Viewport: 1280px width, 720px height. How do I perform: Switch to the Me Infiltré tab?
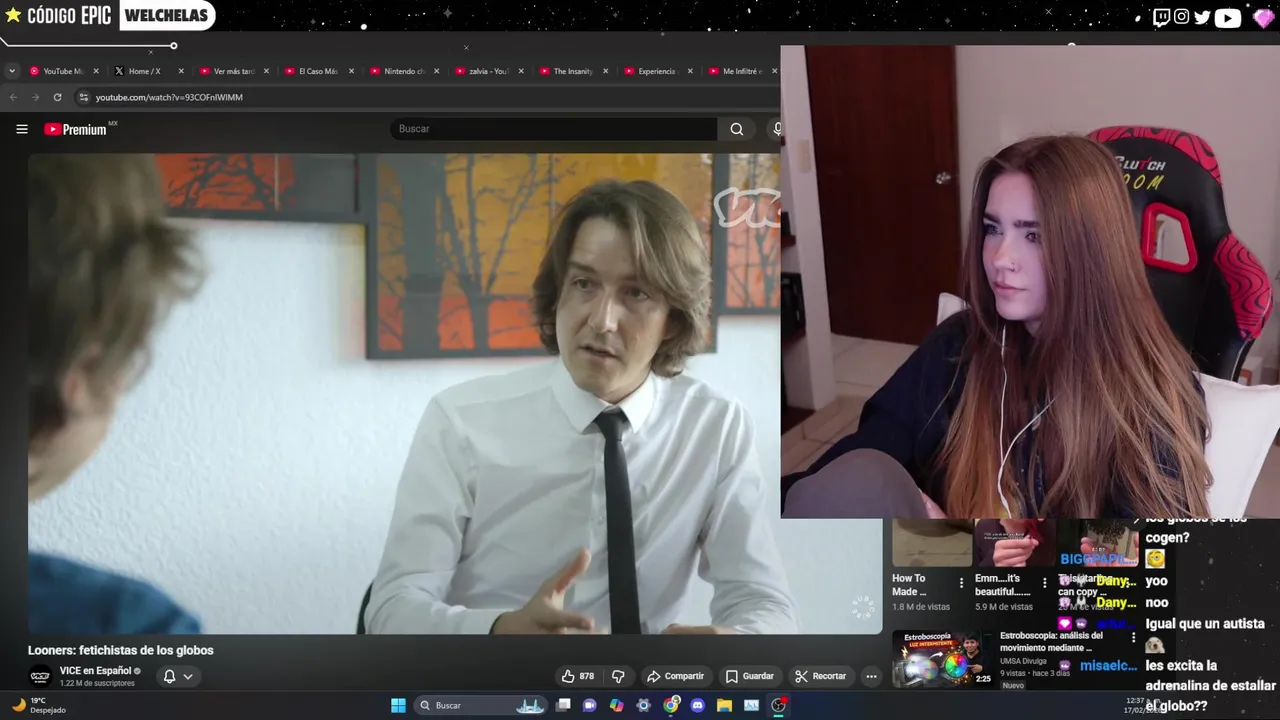(741, 71)
